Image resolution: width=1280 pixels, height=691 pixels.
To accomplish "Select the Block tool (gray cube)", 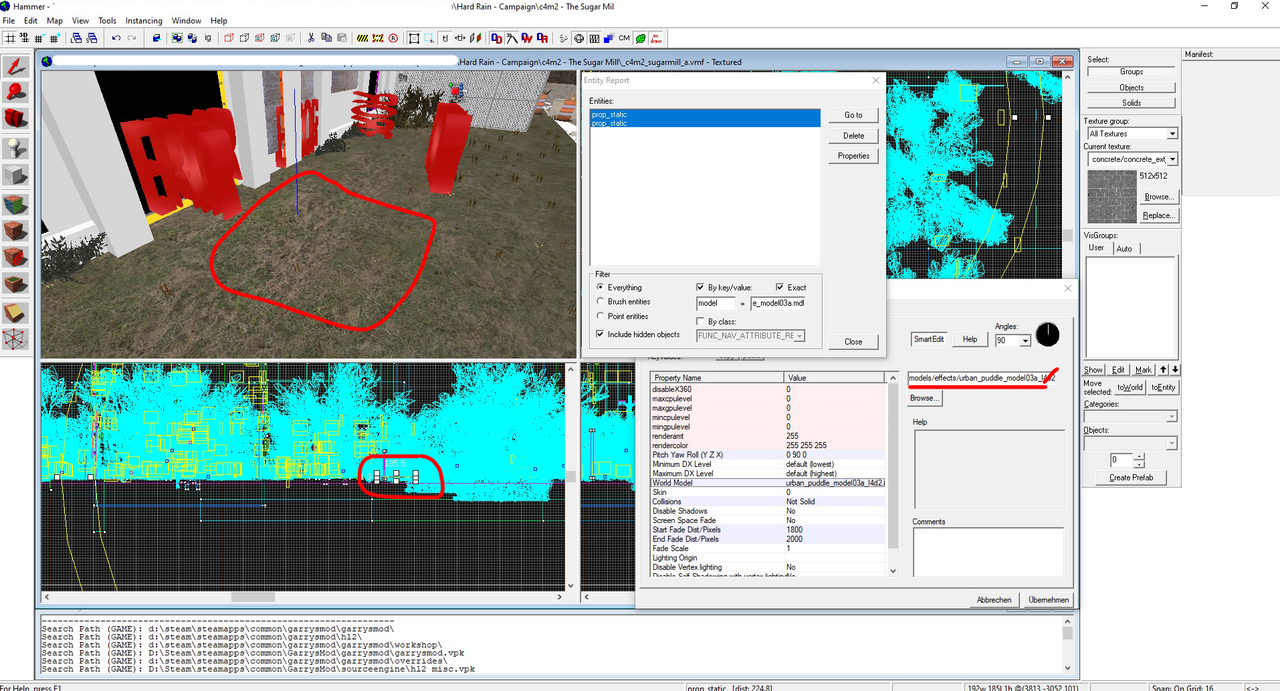I will pos(17,174).
